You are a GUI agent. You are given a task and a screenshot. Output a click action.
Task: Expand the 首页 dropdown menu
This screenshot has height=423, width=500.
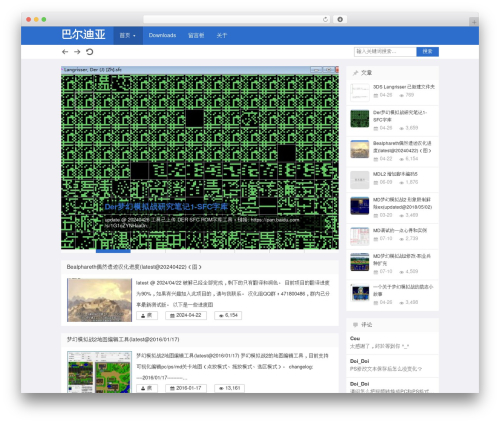point(128,35)
